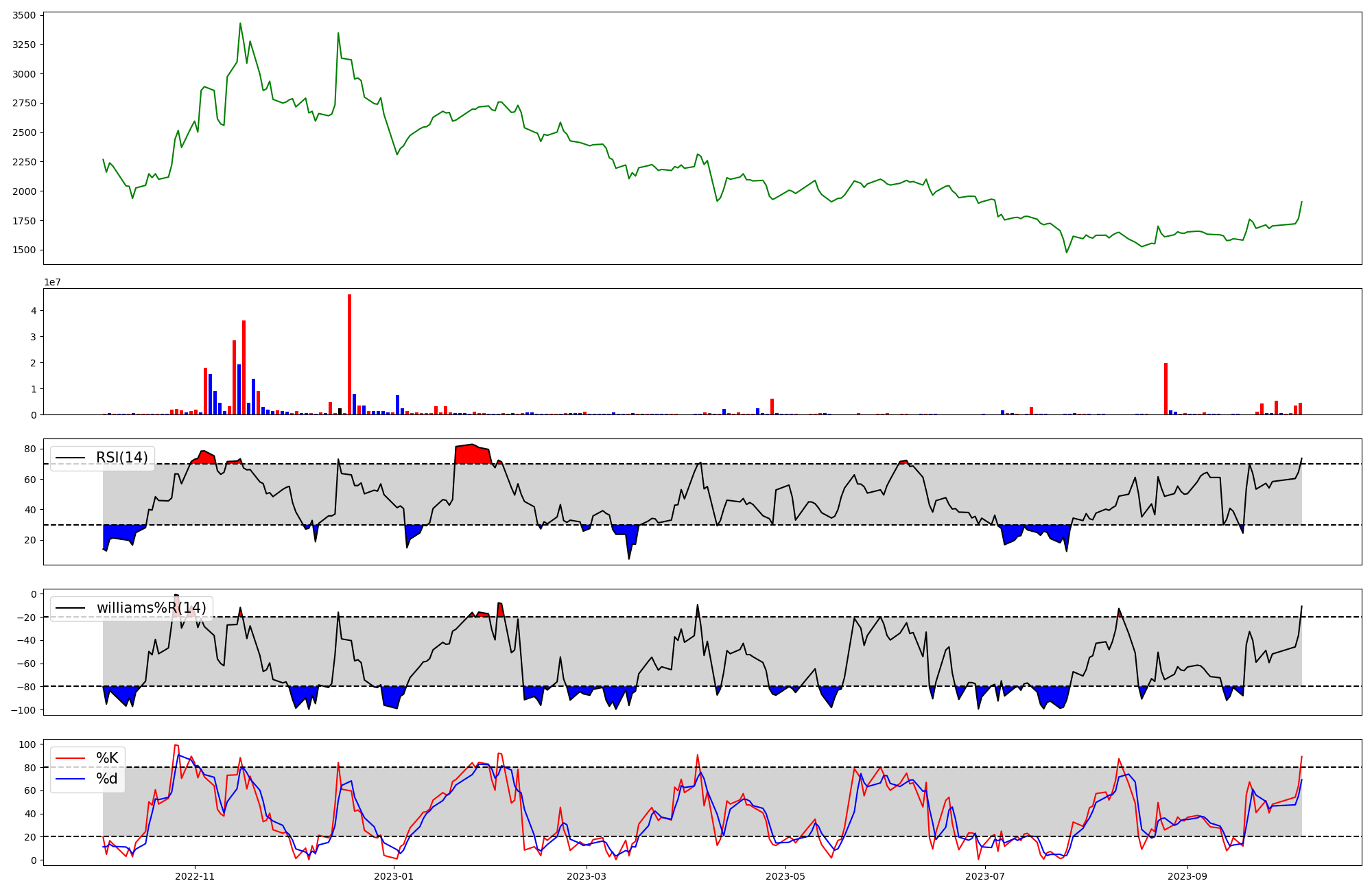This screenshot has height=892, width=1372.
Task: Click the %K legend text
Action: point(107,758)
